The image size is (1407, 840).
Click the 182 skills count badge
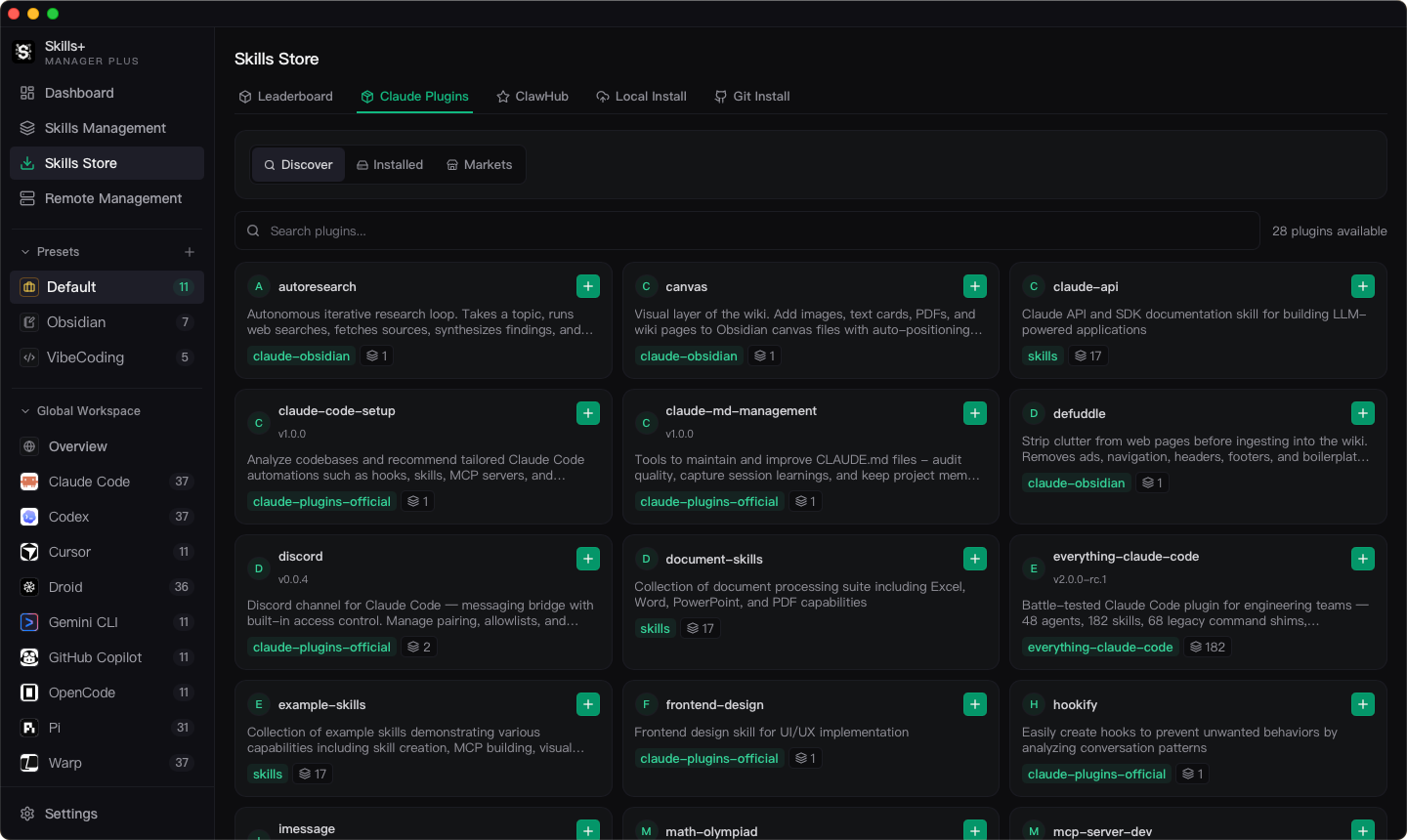(x=1208, y=648)
